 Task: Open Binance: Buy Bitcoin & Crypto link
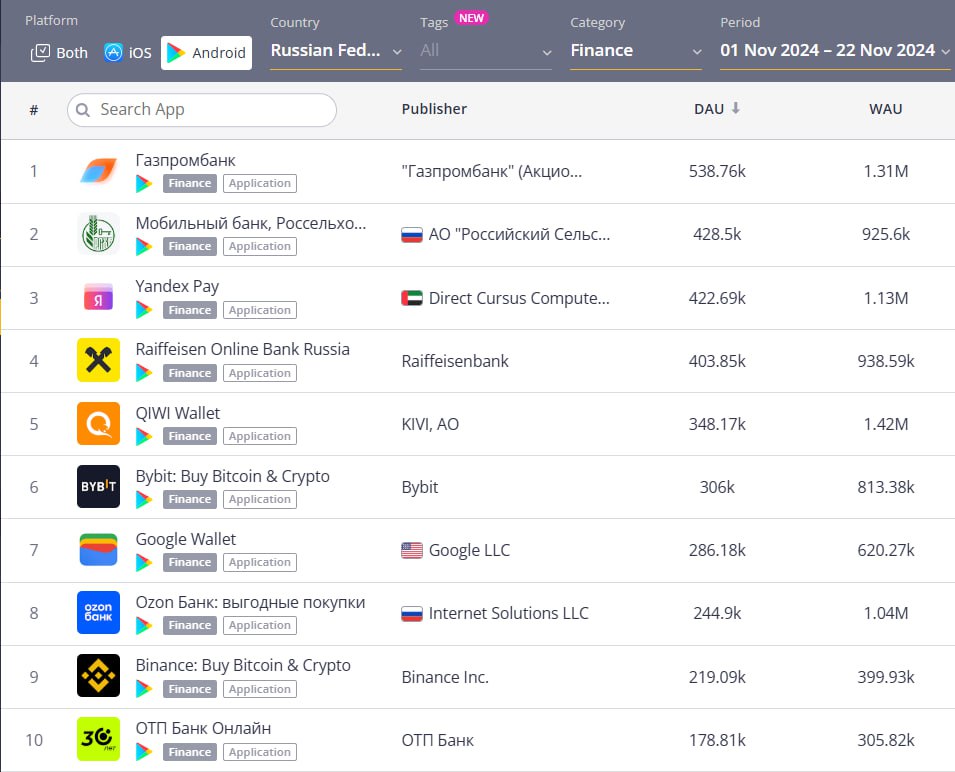(243, 665)
